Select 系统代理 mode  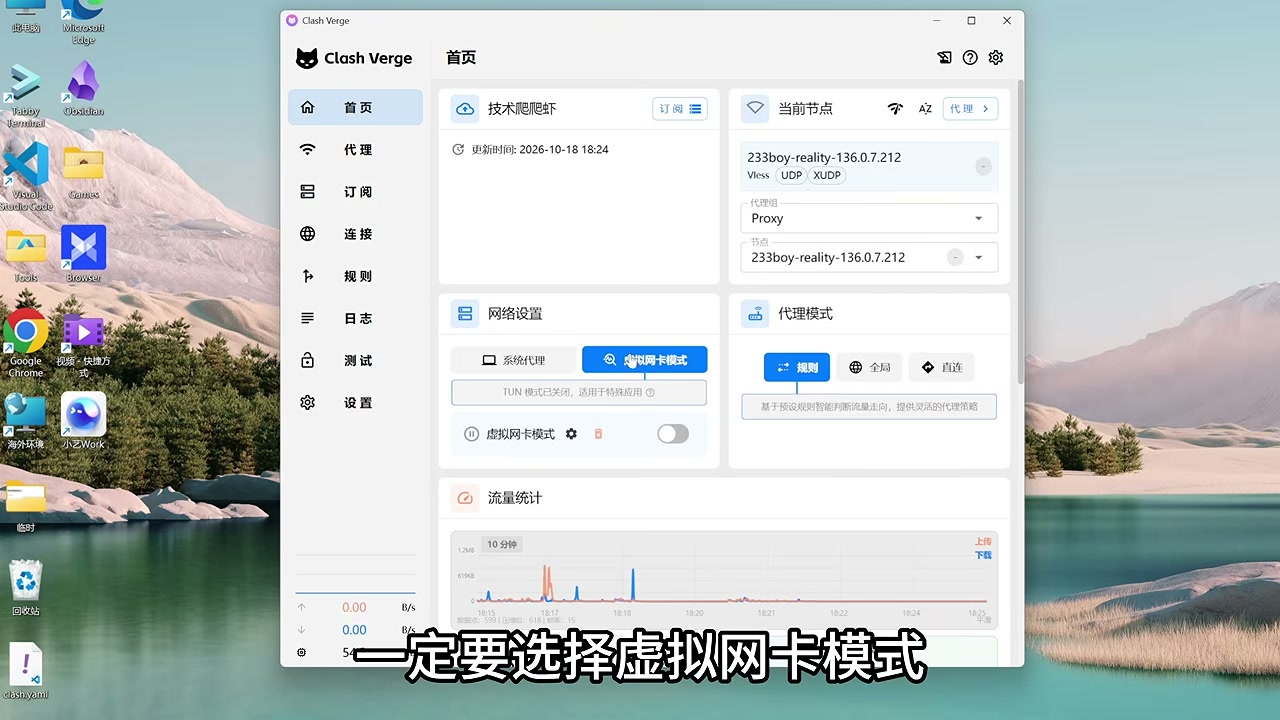[514, 360]
